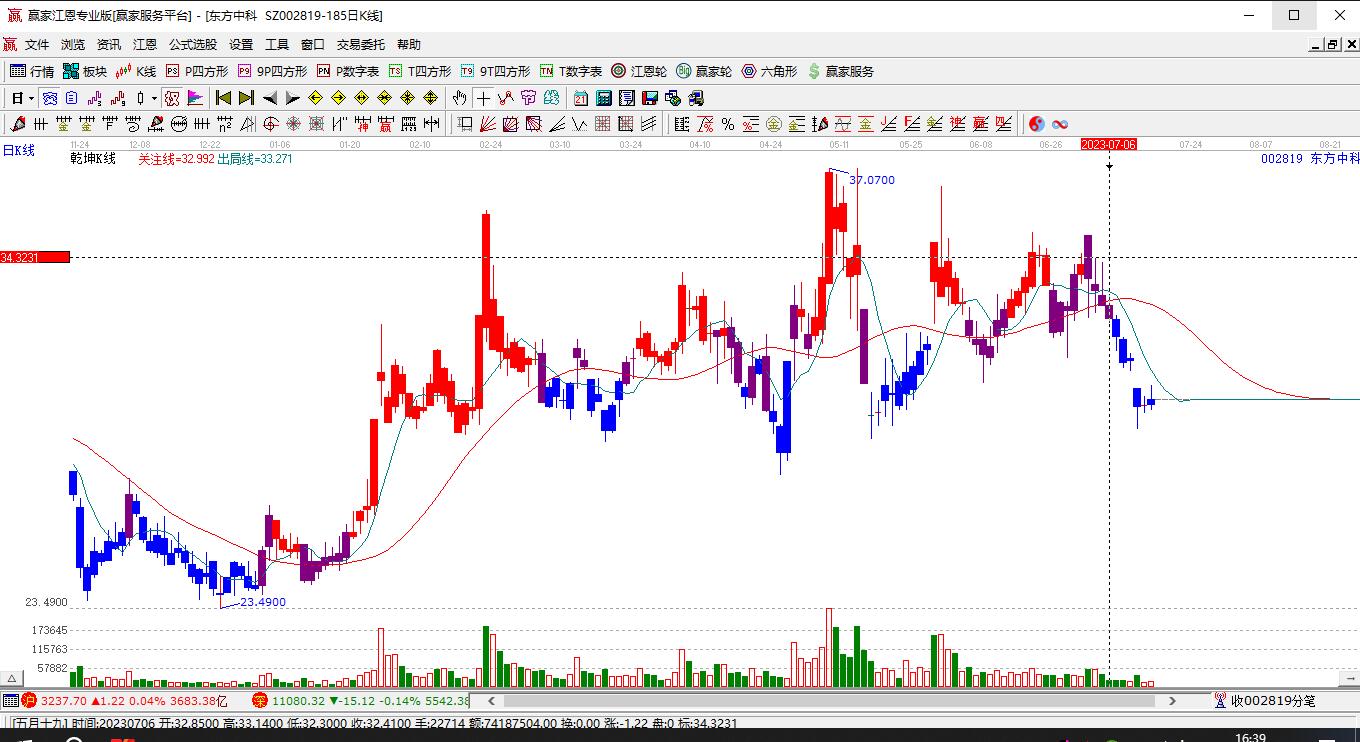Click the yellow diamond right-arrow icon

pyautogui.click(x=338, y=98)
